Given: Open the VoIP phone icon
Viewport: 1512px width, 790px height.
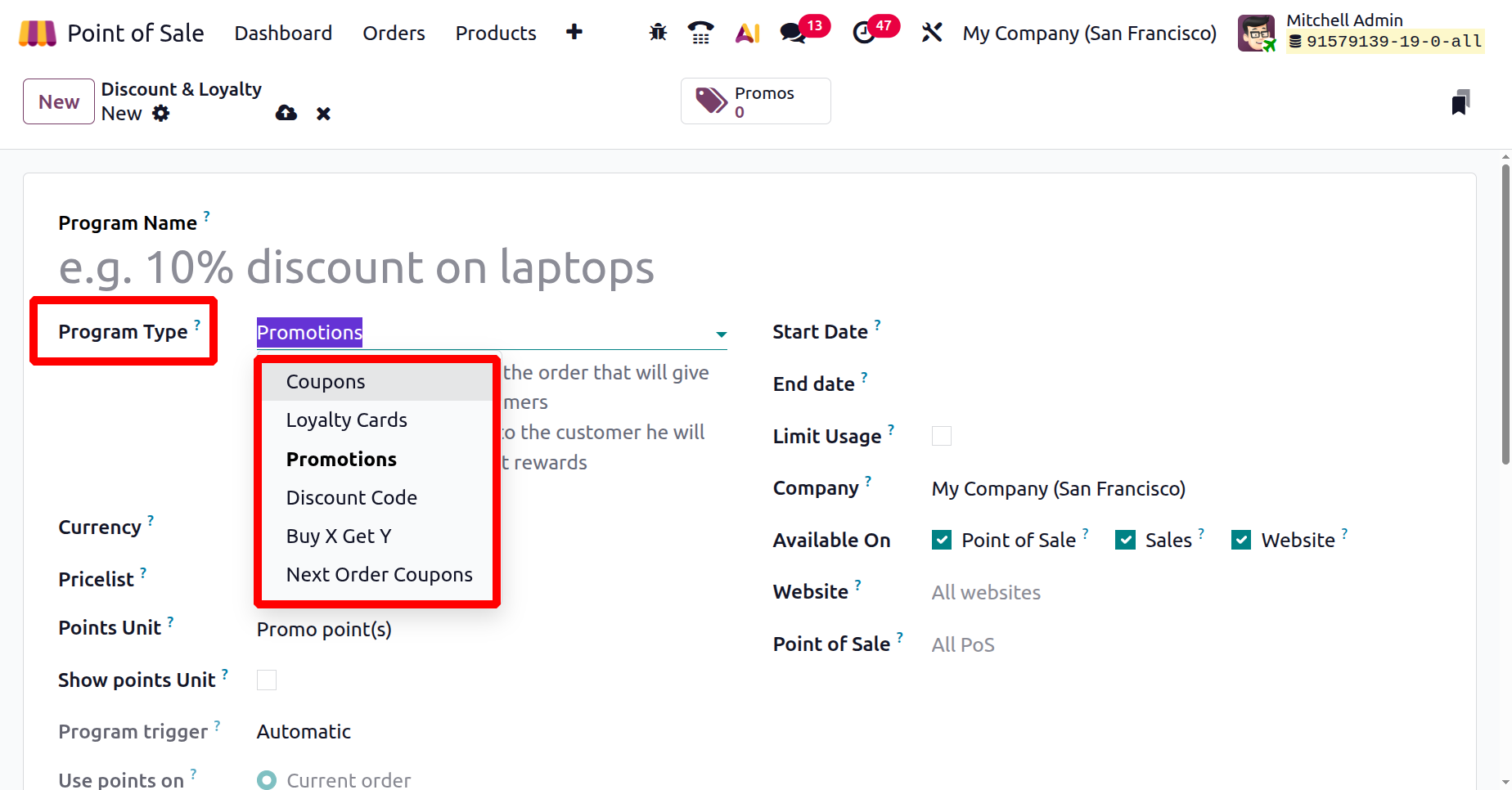Looking at the screenshot, I should tap(700, 33).
